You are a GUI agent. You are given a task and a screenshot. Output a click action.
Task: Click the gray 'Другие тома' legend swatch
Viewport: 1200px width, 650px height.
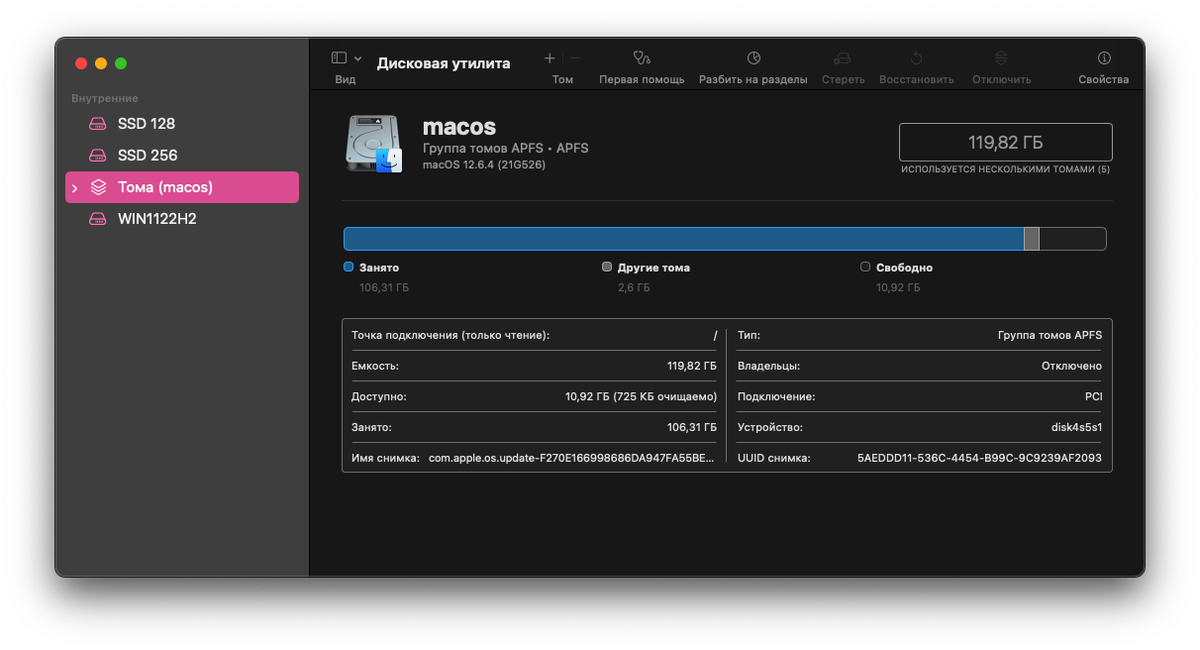point(607,267)
